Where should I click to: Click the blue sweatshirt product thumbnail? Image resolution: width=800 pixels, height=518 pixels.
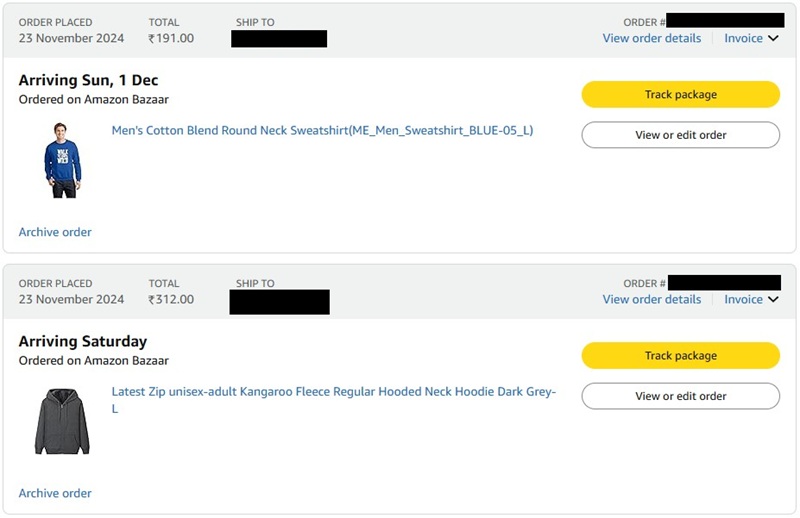point(62,159)
